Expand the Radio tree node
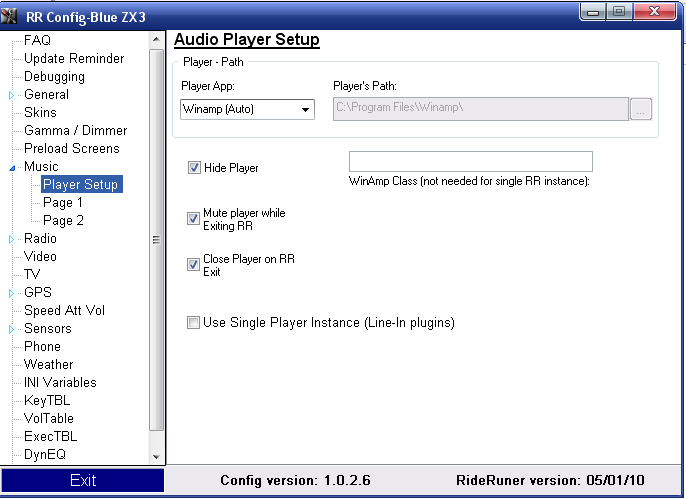 11,239
